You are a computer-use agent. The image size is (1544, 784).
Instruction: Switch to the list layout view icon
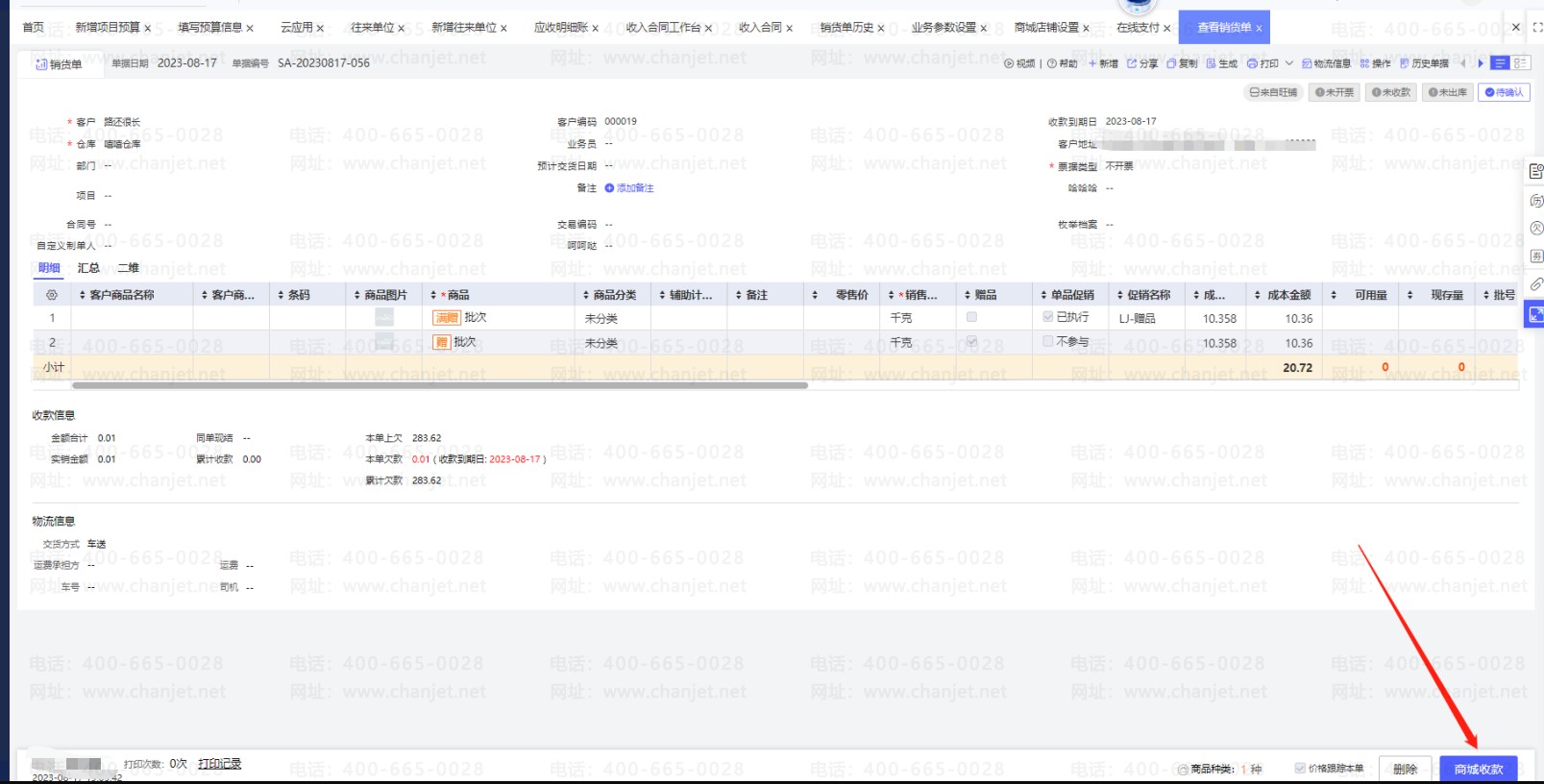(x=1500, y=63)
